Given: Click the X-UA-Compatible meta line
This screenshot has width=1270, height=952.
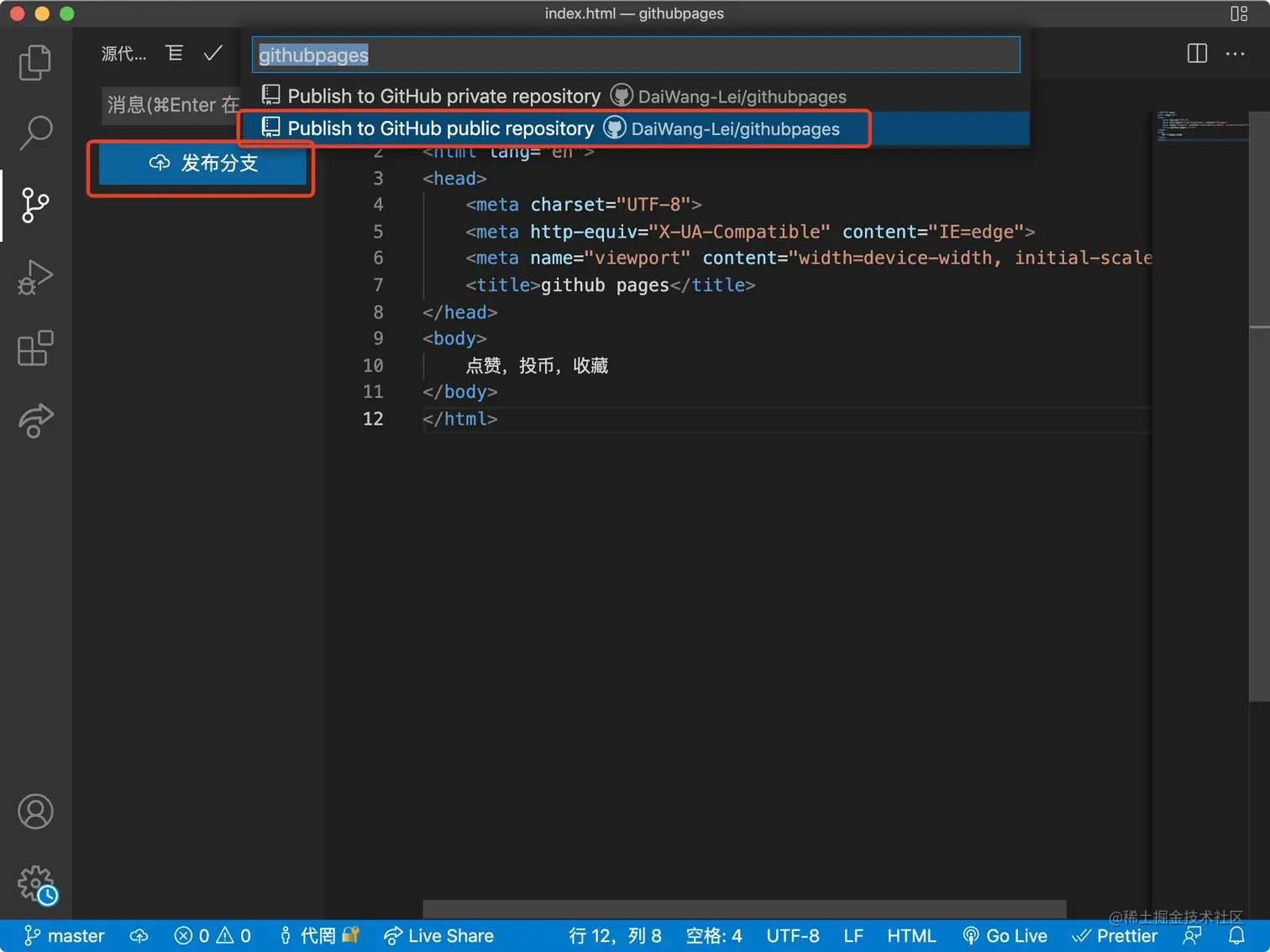Looking at the screenshot, I should click(750, 232).
